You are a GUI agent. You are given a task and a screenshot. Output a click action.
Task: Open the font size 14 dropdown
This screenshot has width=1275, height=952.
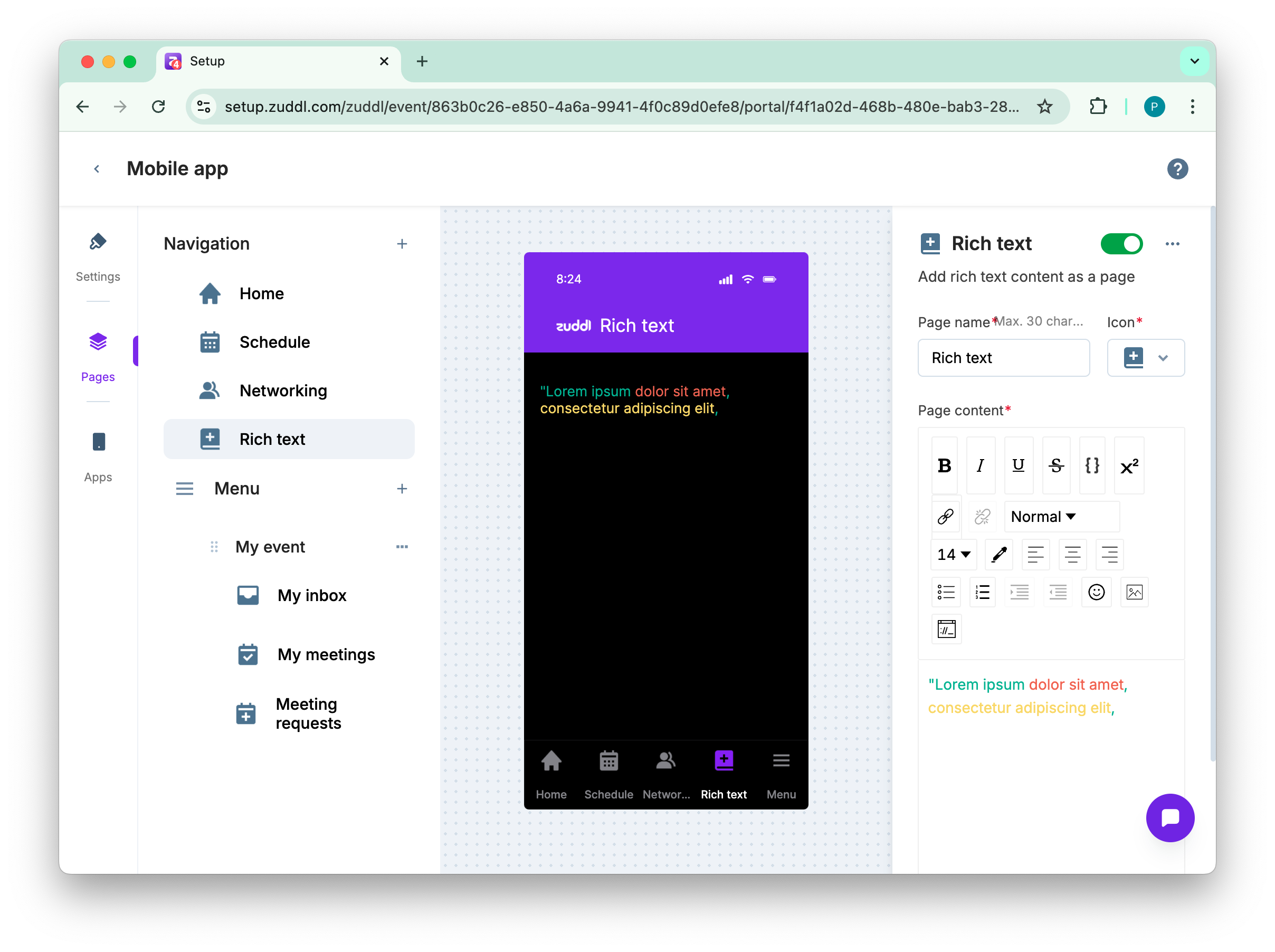point(954,555)
